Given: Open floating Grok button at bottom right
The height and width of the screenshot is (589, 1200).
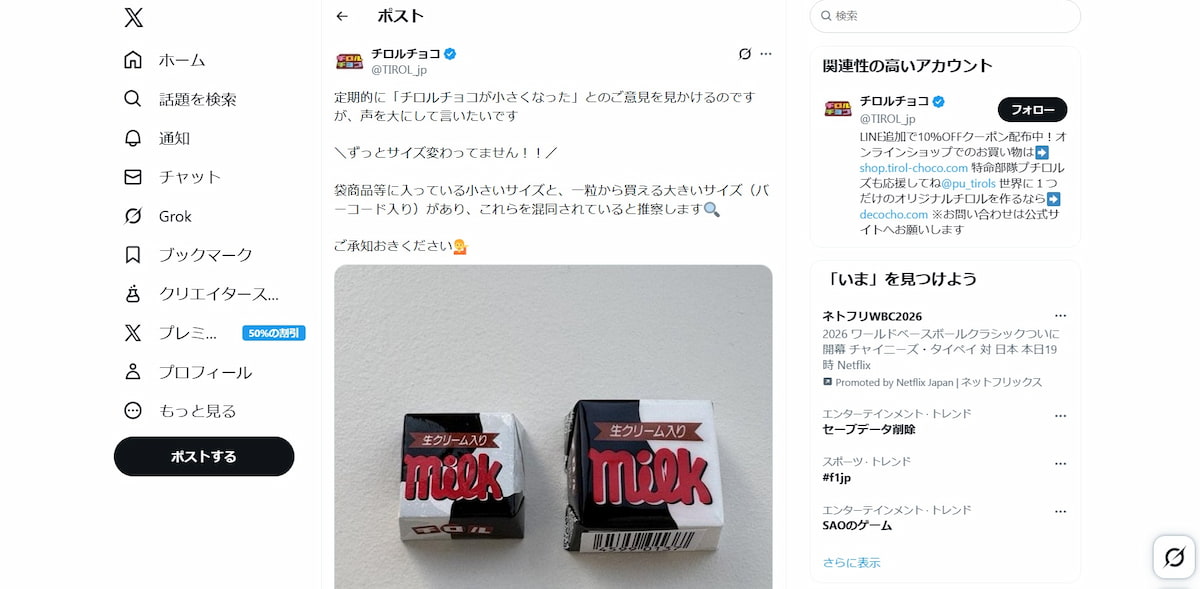Looking at the screenshot, I should click(1175, 557).
